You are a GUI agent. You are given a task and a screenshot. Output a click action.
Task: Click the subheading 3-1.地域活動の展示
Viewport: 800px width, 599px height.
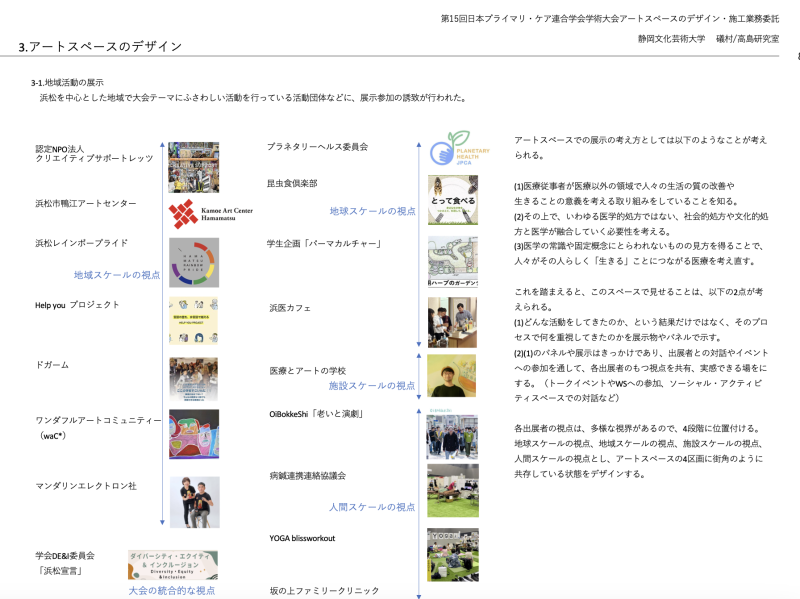[67, 82]
